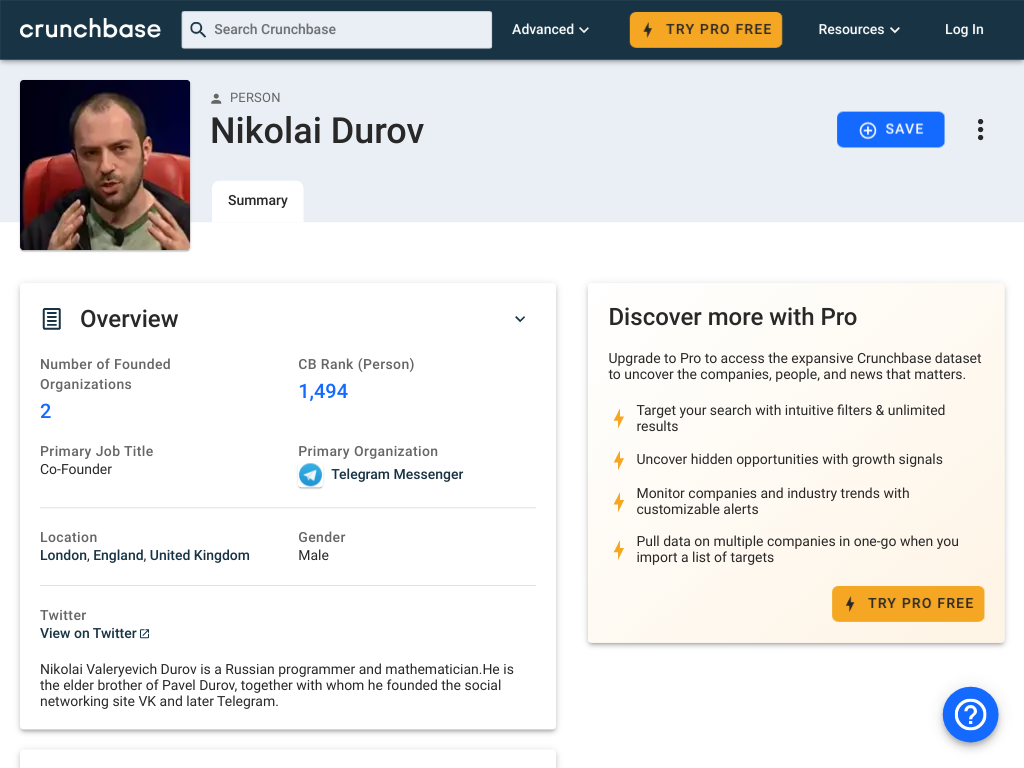Image resolution: width=1024 pixels, height=768 pixels.
Task: Click Log In in the header
Action: (x=964, y=29)
